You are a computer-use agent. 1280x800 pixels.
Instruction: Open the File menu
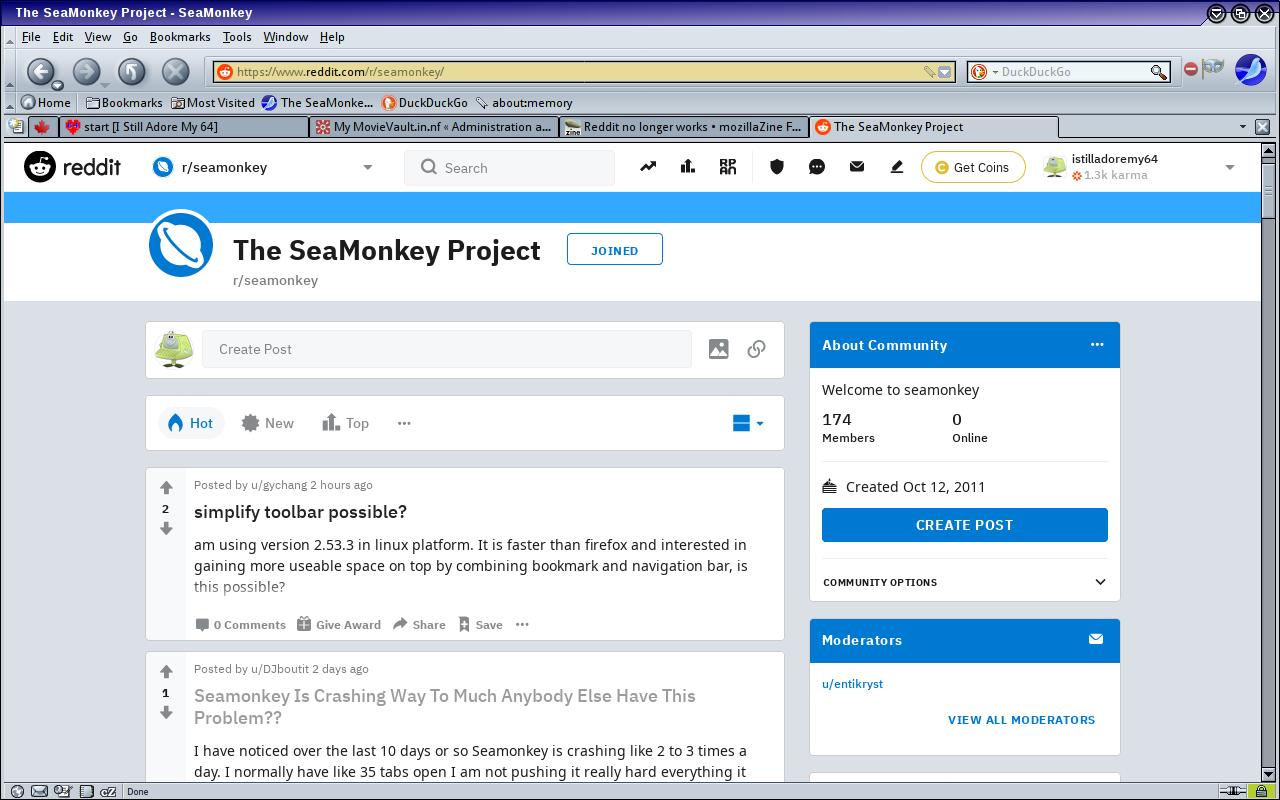(x=31, y=37)
